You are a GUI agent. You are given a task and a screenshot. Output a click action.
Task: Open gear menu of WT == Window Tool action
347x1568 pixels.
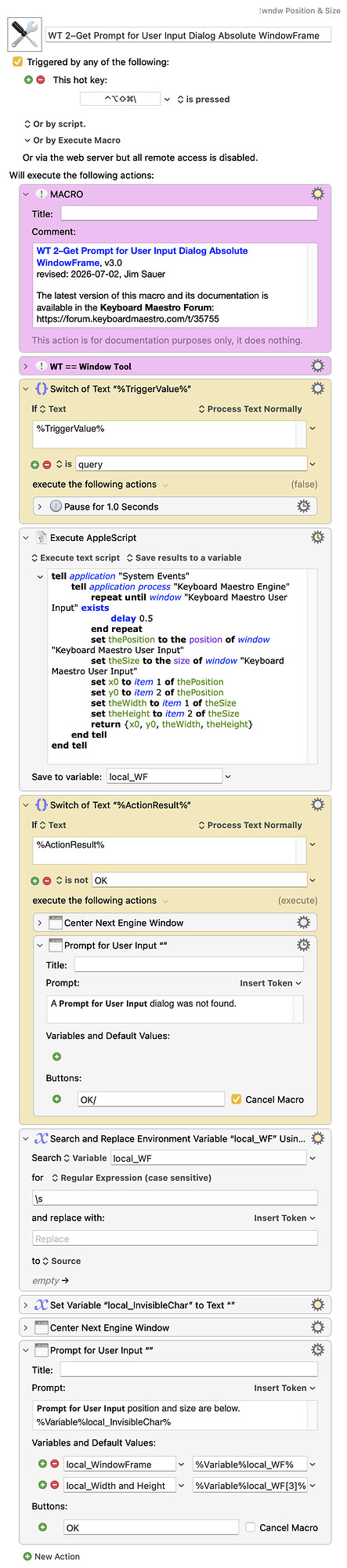[317, 366]
